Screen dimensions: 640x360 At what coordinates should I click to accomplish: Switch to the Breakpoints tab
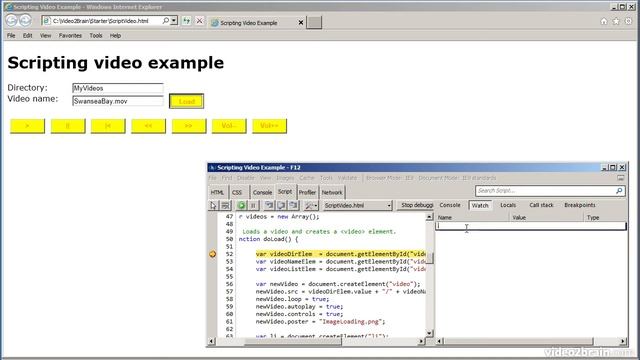click(x=580, y=205)
